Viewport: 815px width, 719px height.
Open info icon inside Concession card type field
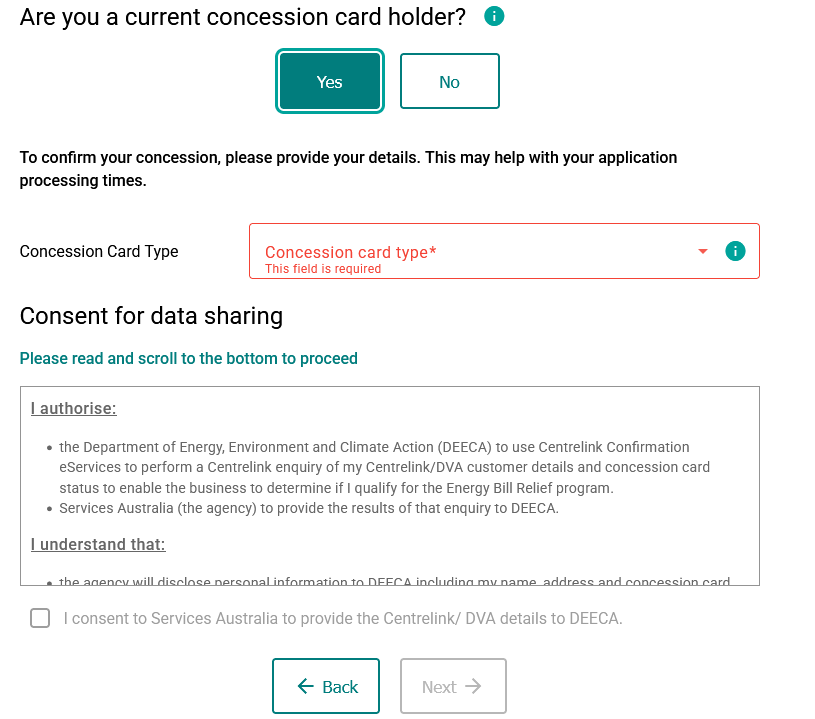coord(735,251)
